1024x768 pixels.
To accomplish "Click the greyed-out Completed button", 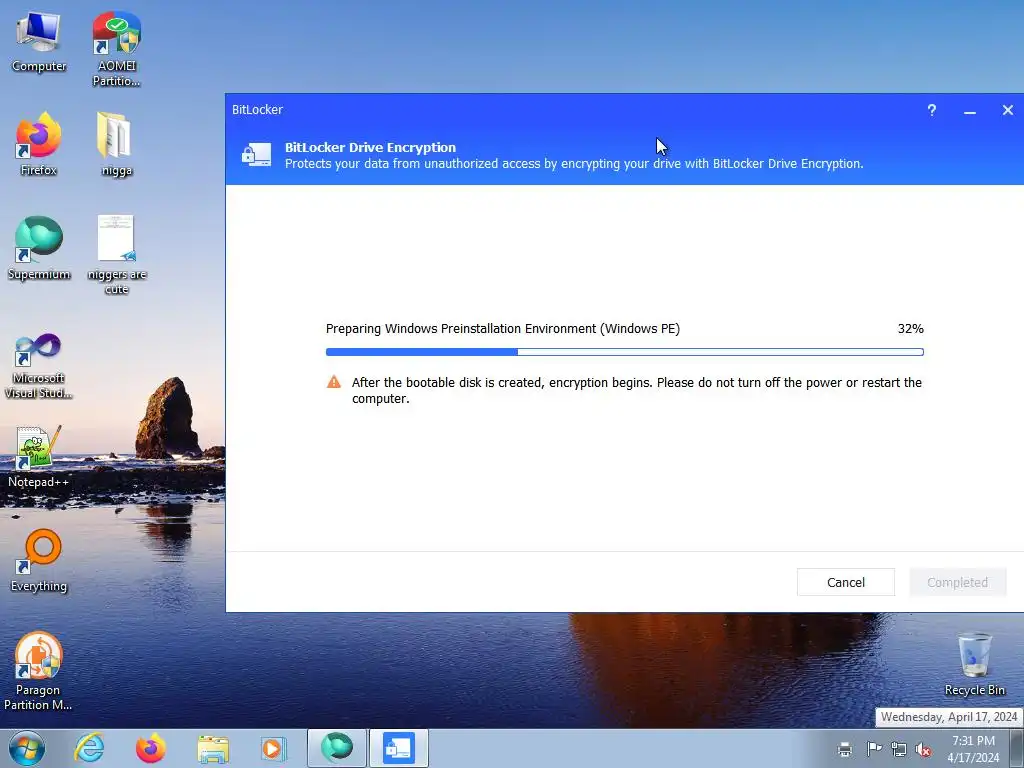I will pos(957,582).
